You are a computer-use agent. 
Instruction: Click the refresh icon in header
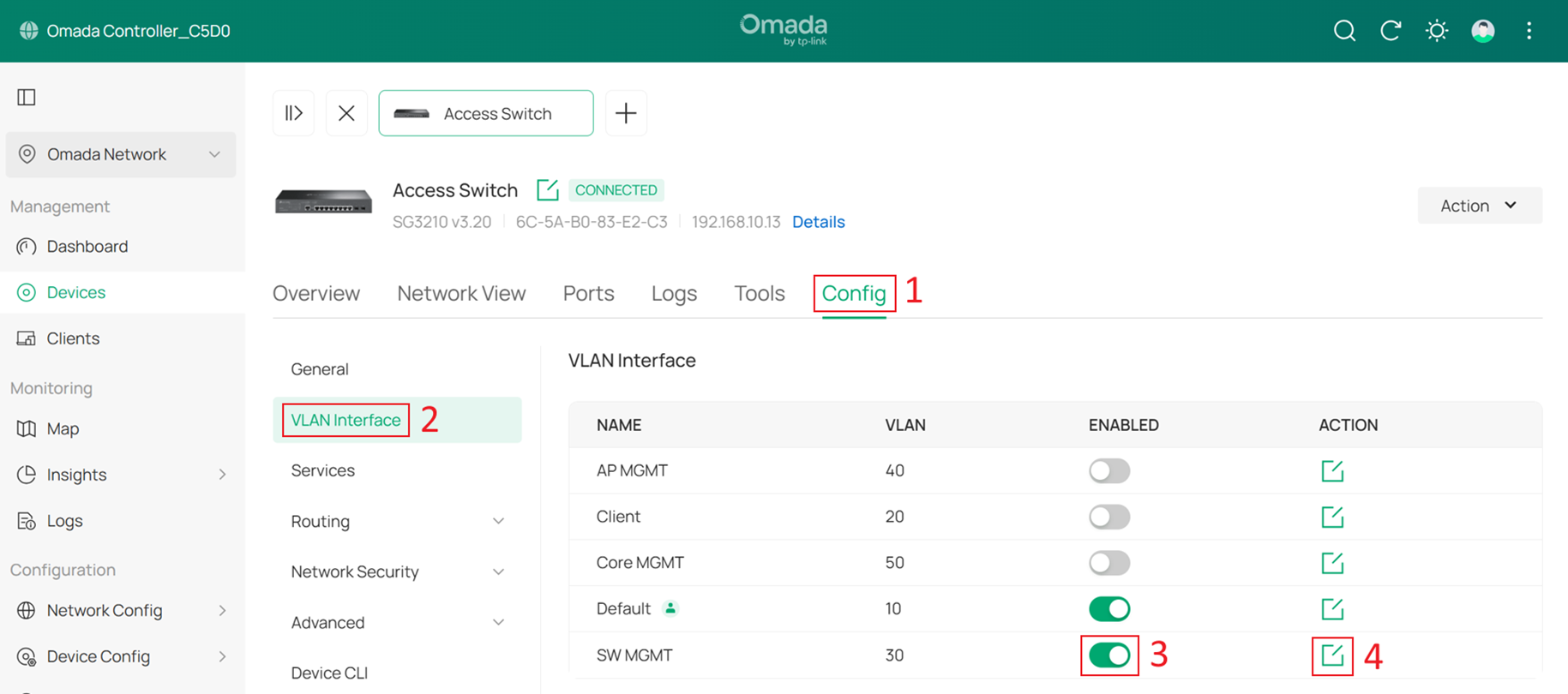click(1391, 31)
